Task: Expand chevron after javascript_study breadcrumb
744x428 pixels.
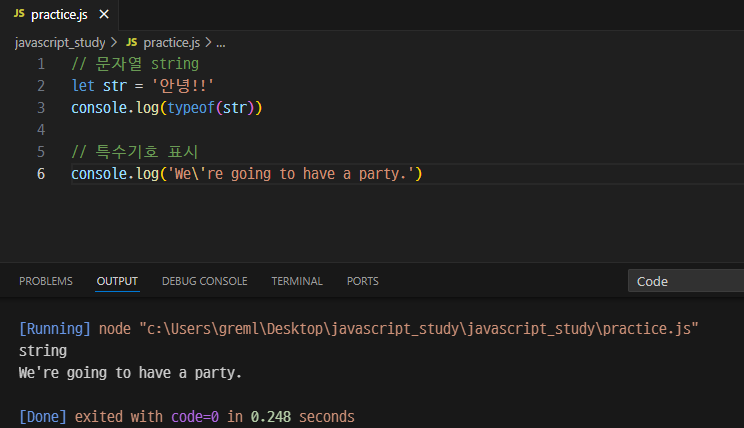Action: click(x=114, y=43)
